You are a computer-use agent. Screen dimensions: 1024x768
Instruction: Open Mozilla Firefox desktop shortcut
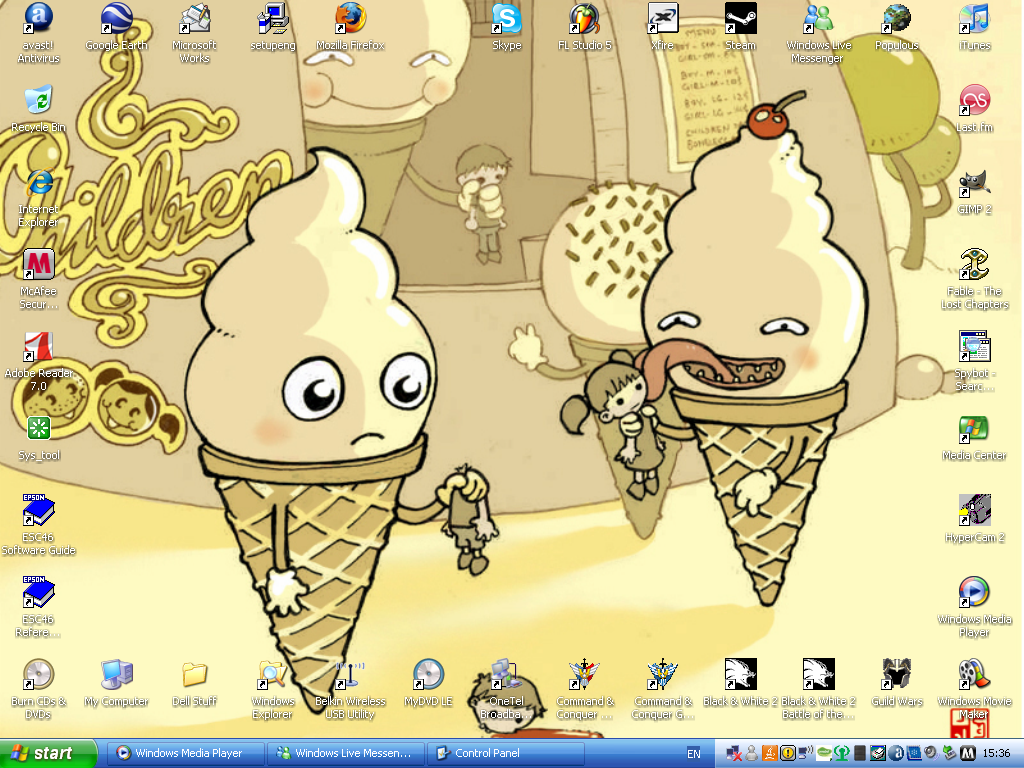(350, 27)
